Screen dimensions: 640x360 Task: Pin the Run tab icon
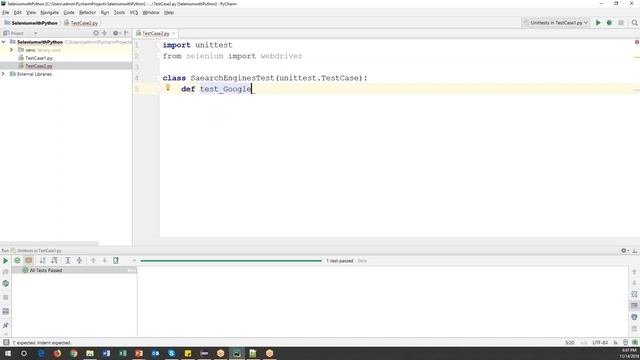click(5, 325)
